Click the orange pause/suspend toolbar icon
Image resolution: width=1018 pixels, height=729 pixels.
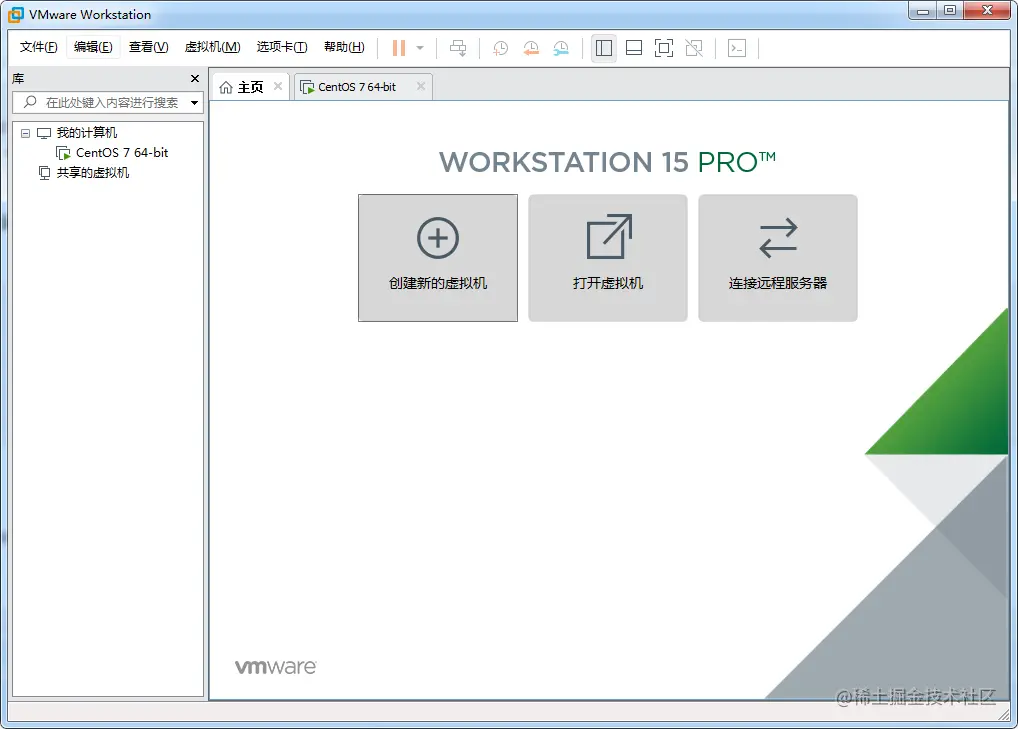click(x=399, y=48)
